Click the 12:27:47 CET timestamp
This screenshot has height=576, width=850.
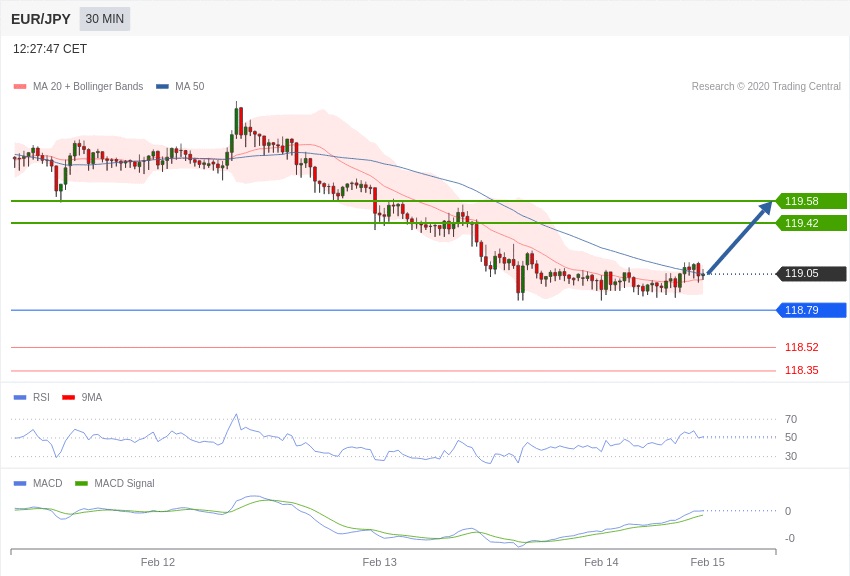[50, 49]
